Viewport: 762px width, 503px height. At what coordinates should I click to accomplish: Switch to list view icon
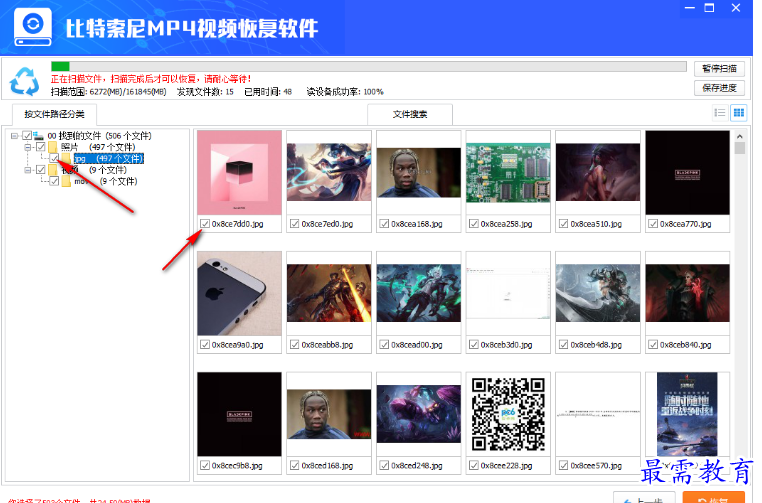720,113
